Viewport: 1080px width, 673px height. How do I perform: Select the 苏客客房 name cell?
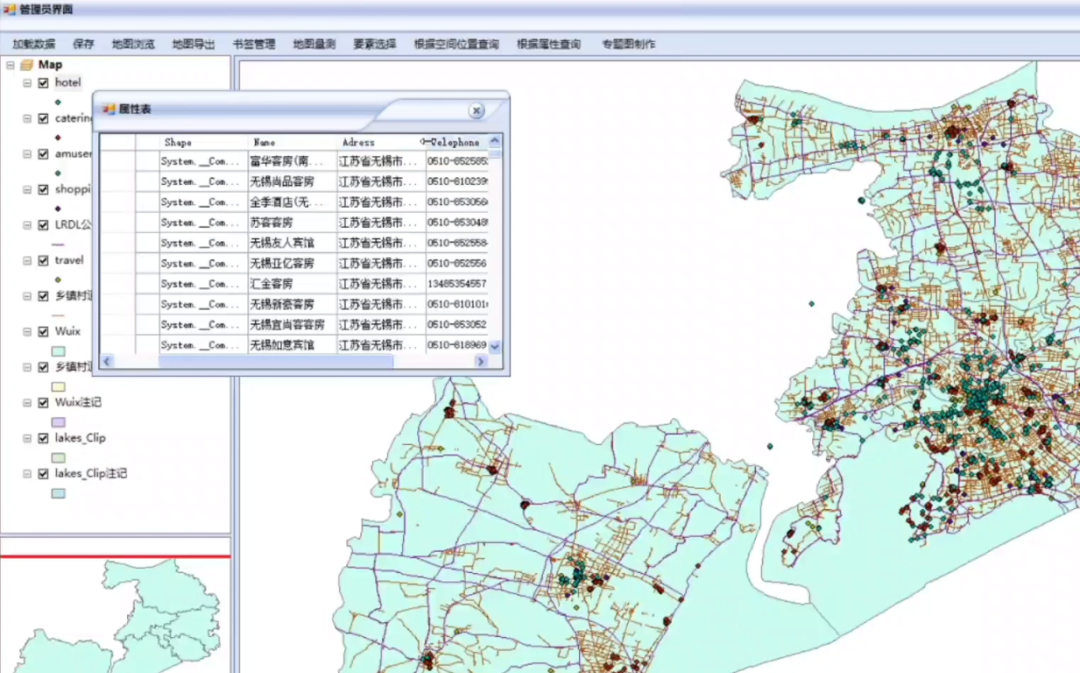(292, 222)
